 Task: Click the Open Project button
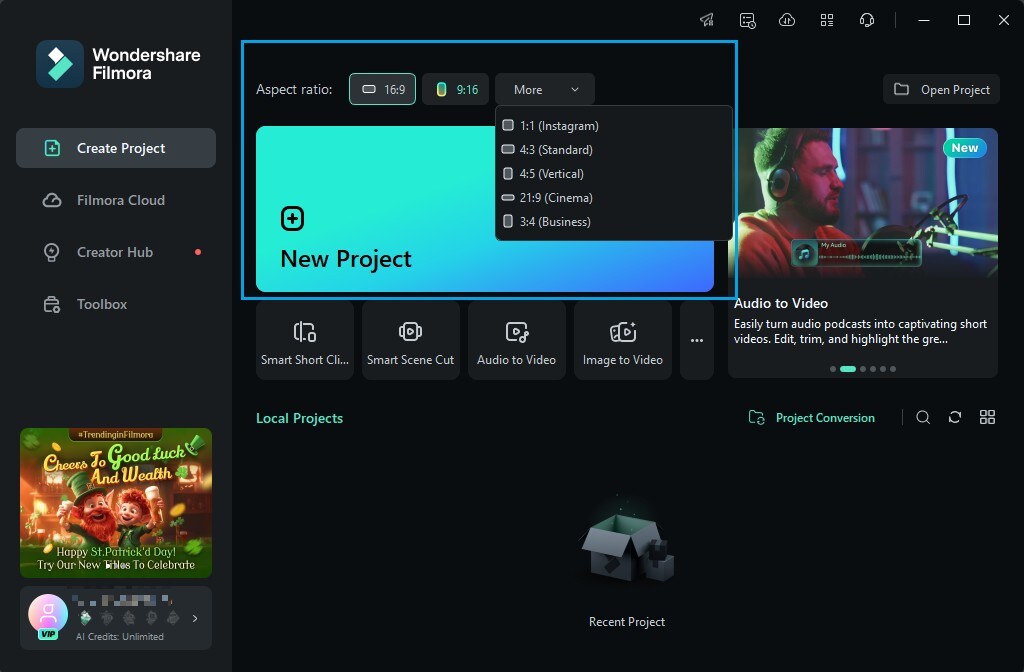tap(941, 89)
